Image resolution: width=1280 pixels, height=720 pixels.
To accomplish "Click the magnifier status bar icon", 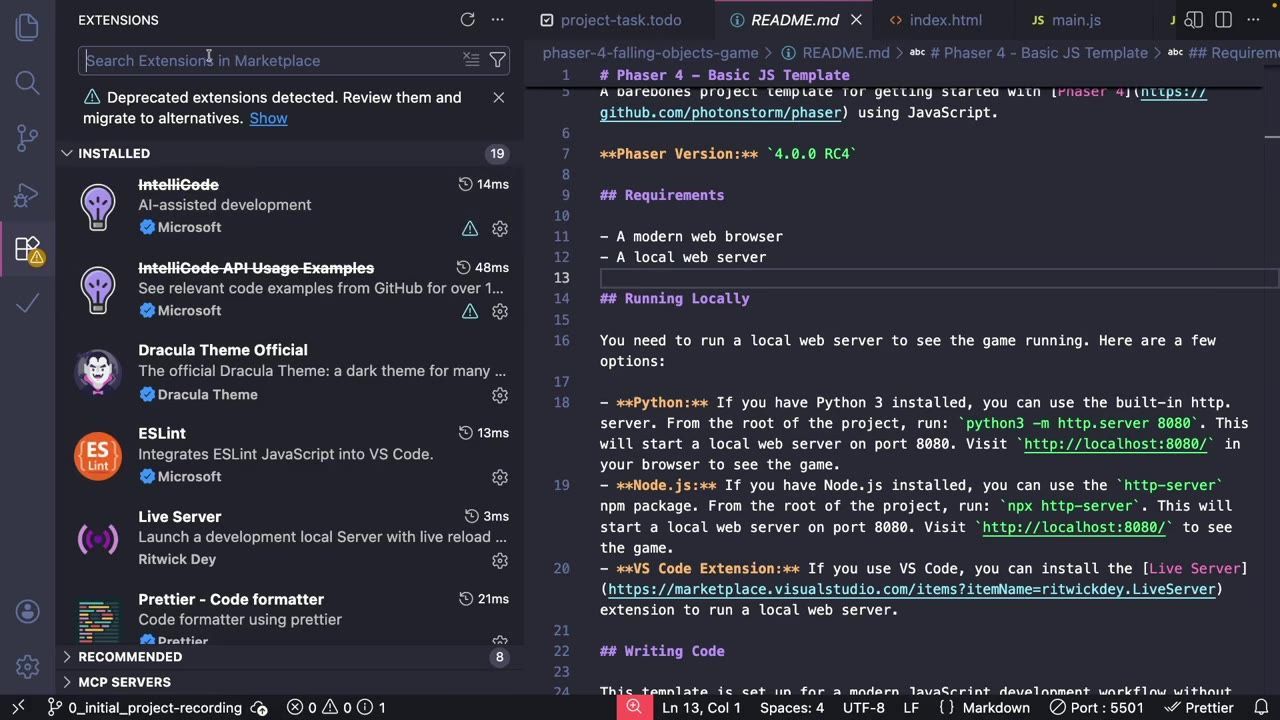I will tap(633, 707).
